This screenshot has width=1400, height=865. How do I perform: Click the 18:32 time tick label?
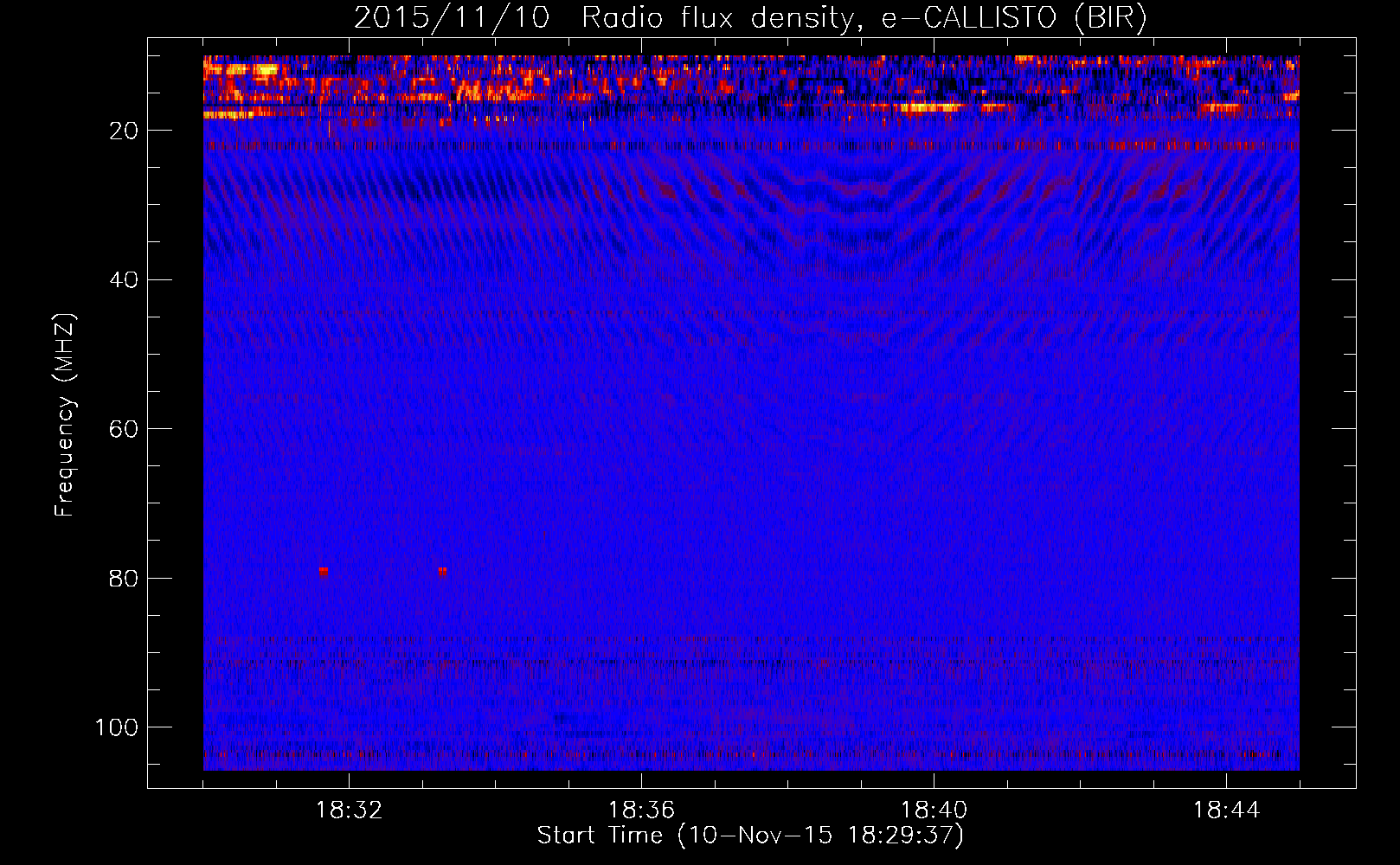(x=349, y=811)
